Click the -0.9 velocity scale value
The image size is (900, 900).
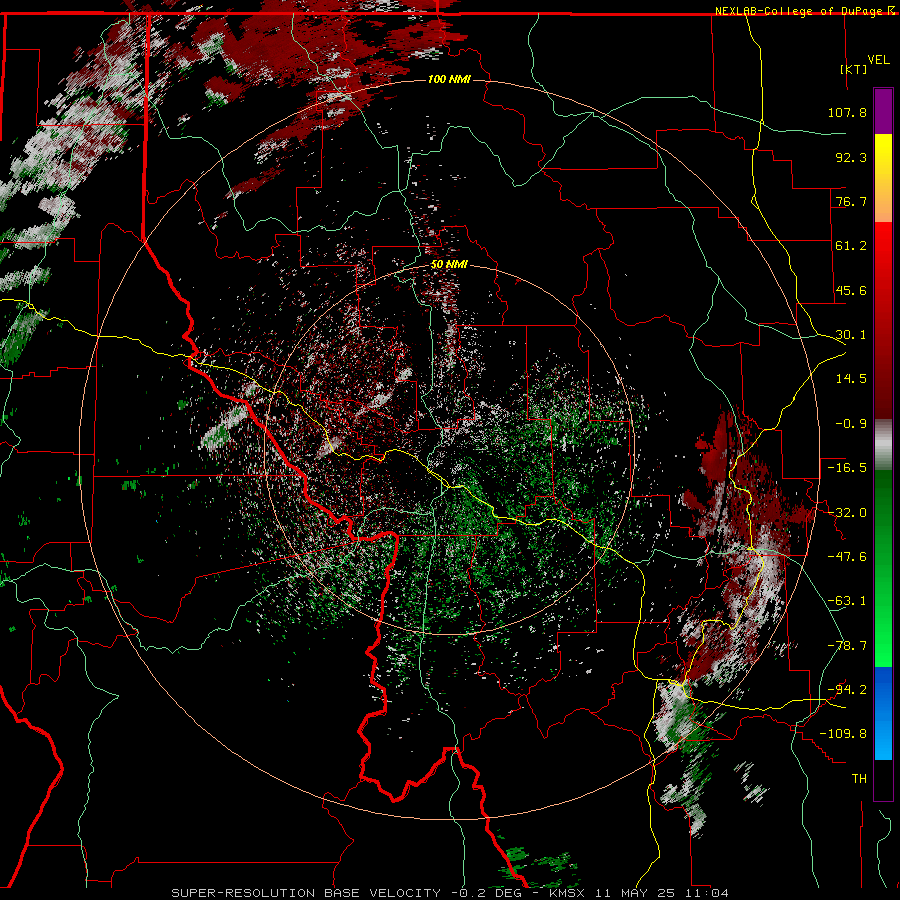pos(851,424)
